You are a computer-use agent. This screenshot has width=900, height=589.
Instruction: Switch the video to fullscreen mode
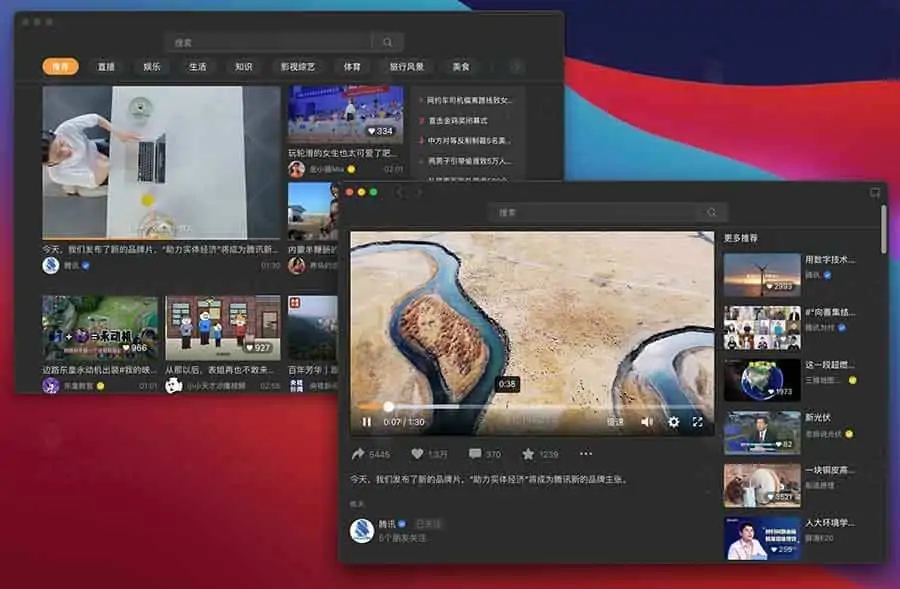[697, 422]
